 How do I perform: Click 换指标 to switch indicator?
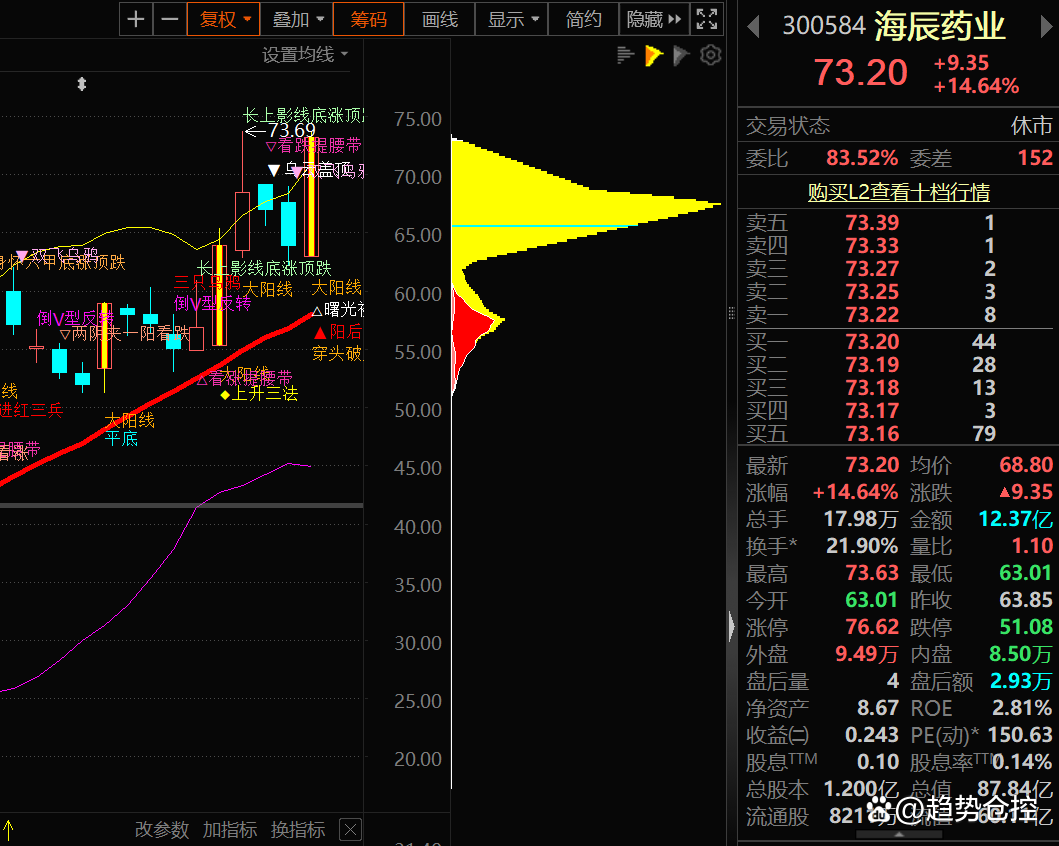tap(298, 829)
